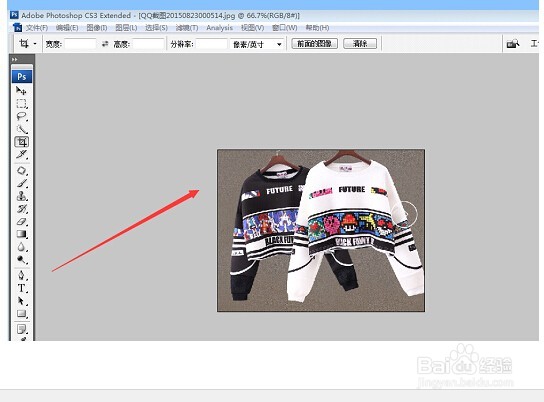The width and height of the screenshot is (544, 402).
Task: Select the Magic Wand tool
Action: tap(22, 129)
